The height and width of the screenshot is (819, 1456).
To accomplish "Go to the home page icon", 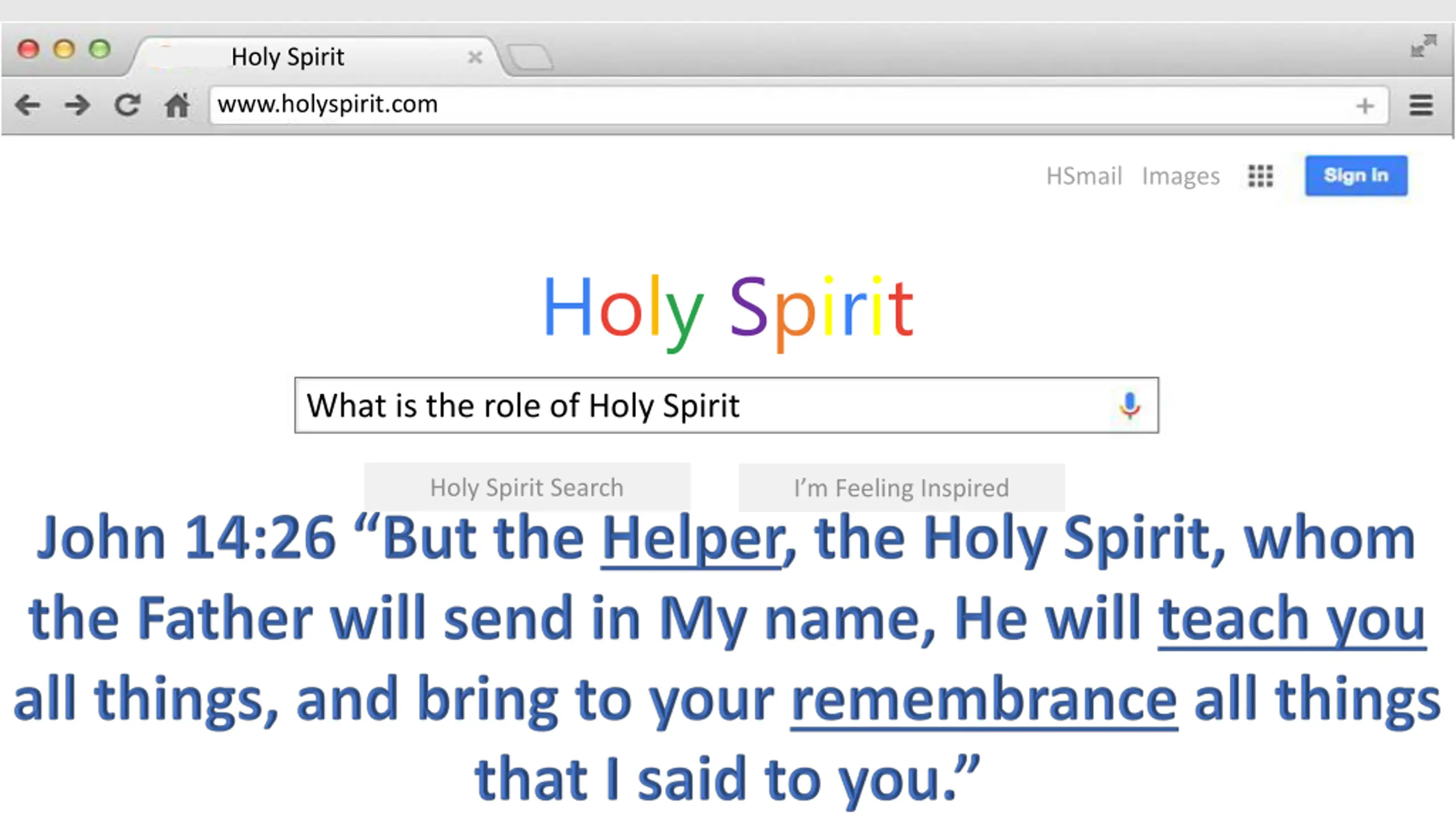I will coord(177,105).
